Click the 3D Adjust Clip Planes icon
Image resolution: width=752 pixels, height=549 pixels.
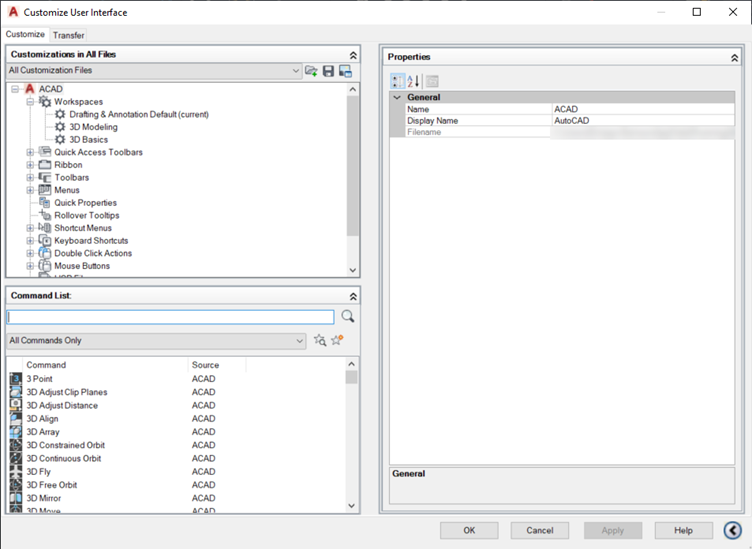pos(16,392)
